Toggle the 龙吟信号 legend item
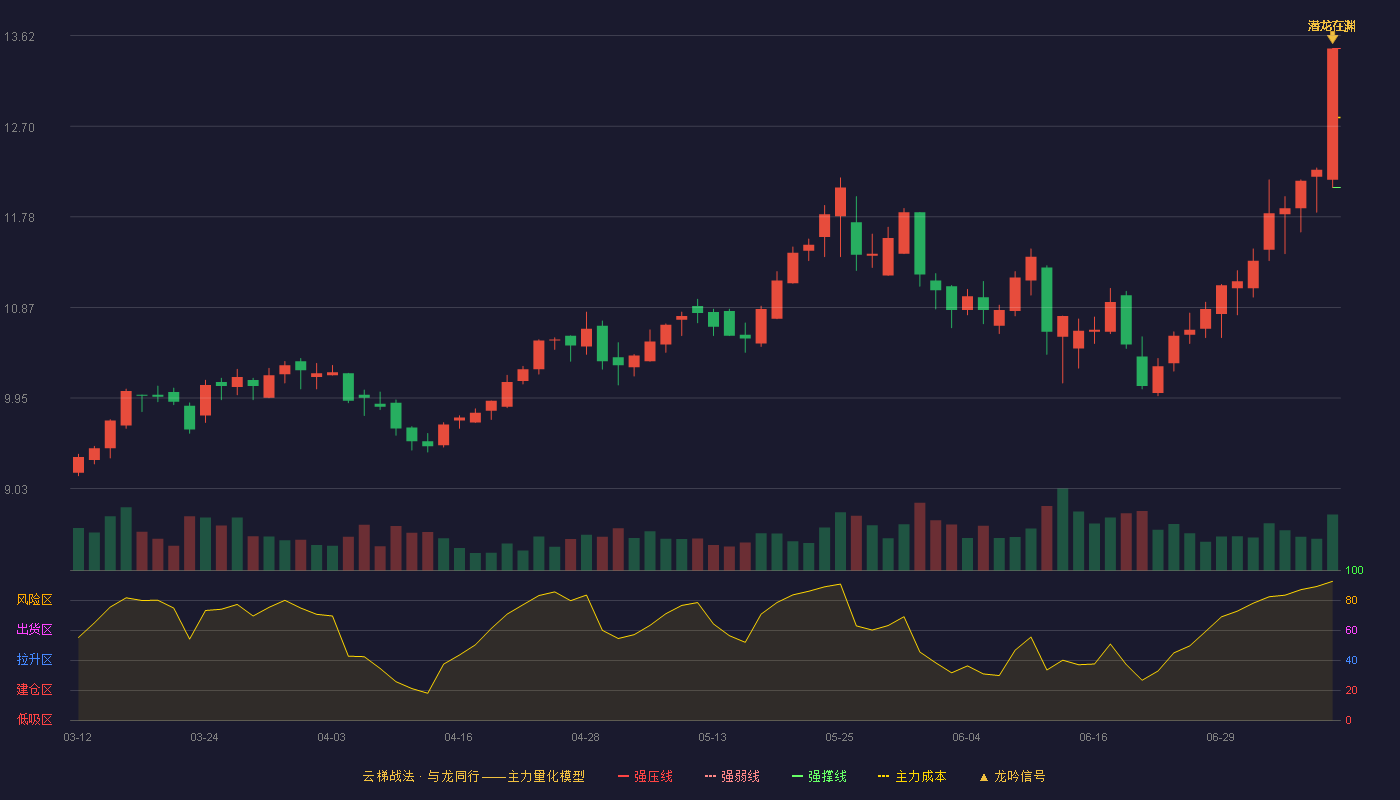The image size is (1400, 800). tap(1012, 776)
